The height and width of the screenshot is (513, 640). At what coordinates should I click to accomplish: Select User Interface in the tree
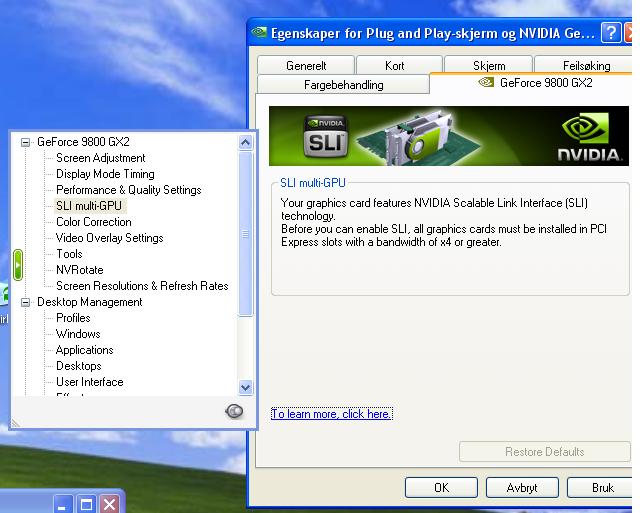90,382
